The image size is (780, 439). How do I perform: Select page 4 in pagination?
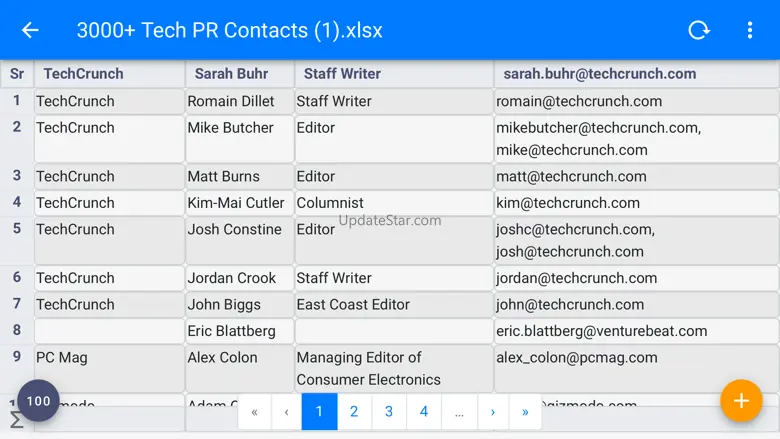(424, 412)
